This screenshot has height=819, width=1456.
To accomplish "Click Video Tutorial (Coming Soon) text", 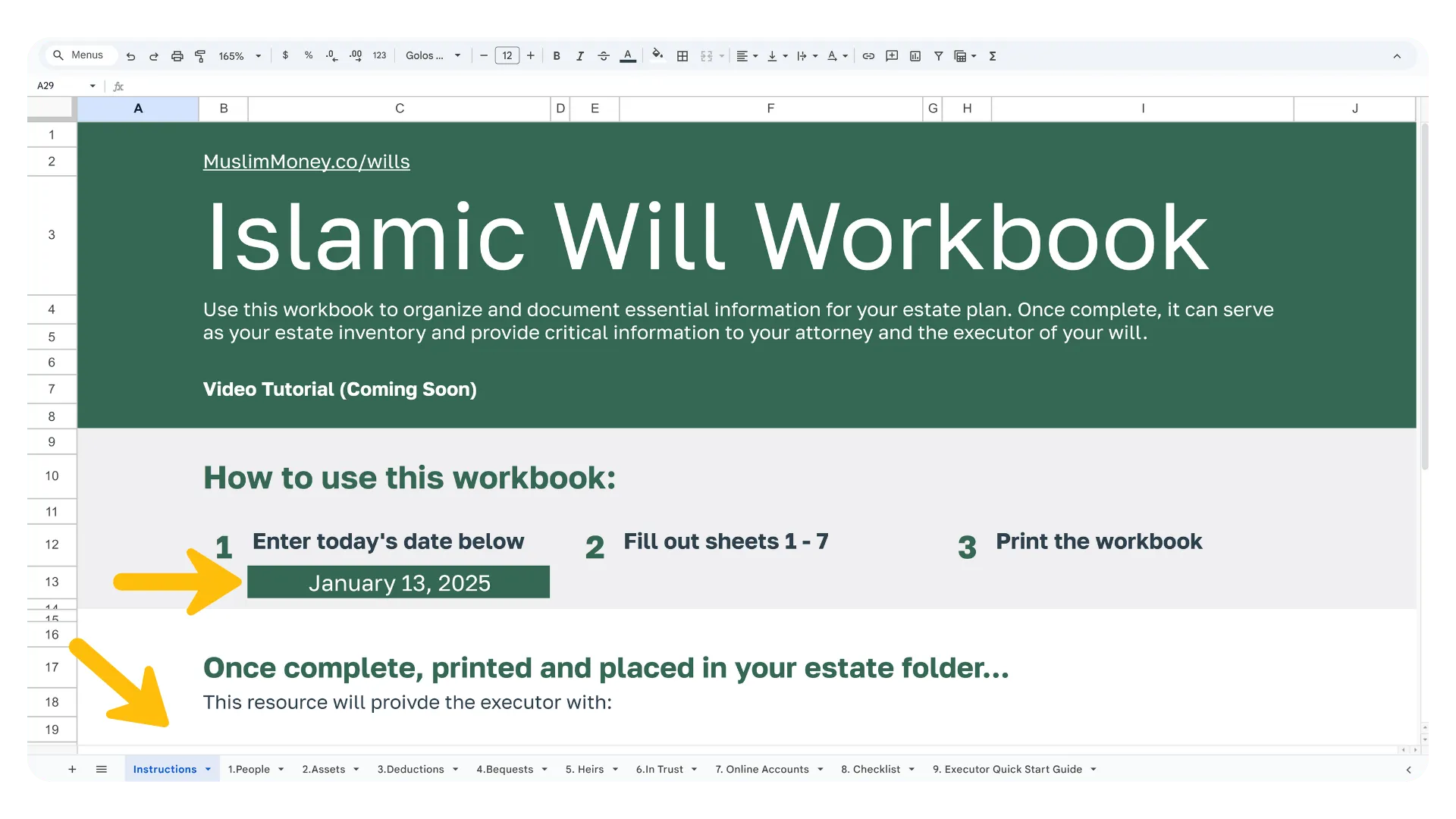I will click(x=340, y=389).
